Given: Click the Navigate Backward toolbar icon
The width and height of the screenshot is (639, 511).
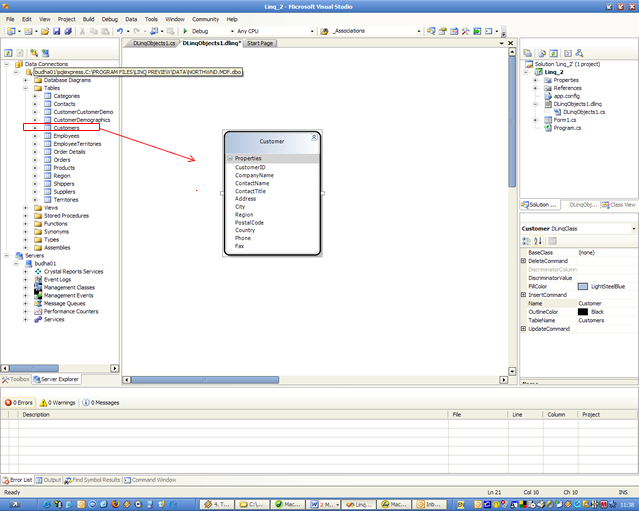Looking at the screenshot, I should (154, 31).
